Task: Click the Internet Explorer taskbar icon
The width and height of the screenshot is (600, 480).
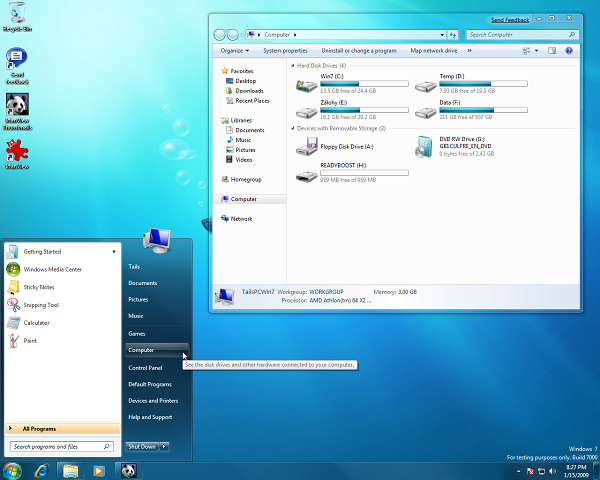Action: point(42,470)
